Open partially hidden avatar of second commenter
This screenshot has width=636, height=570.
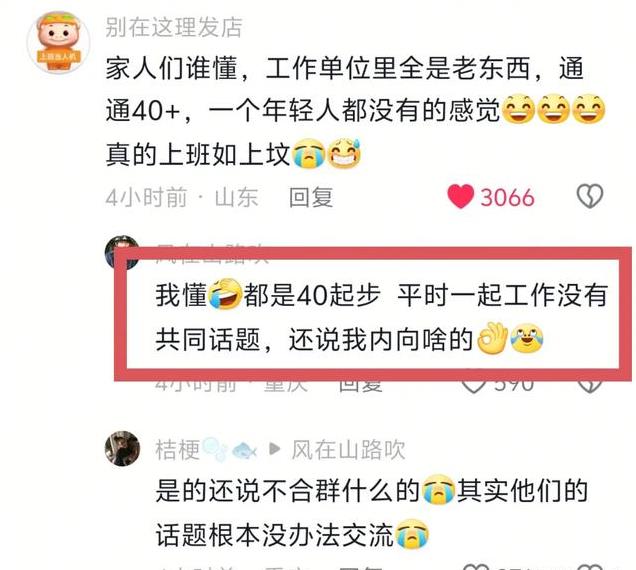122,252
